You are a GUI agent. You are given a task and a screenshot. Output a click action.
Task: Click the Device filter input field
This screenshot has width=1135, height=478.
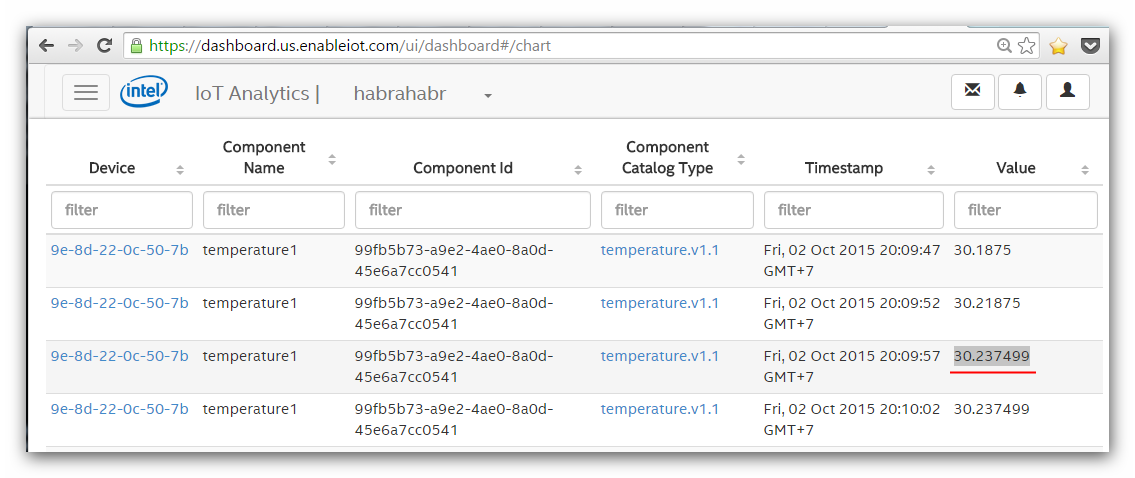click(x=121, y=210)
